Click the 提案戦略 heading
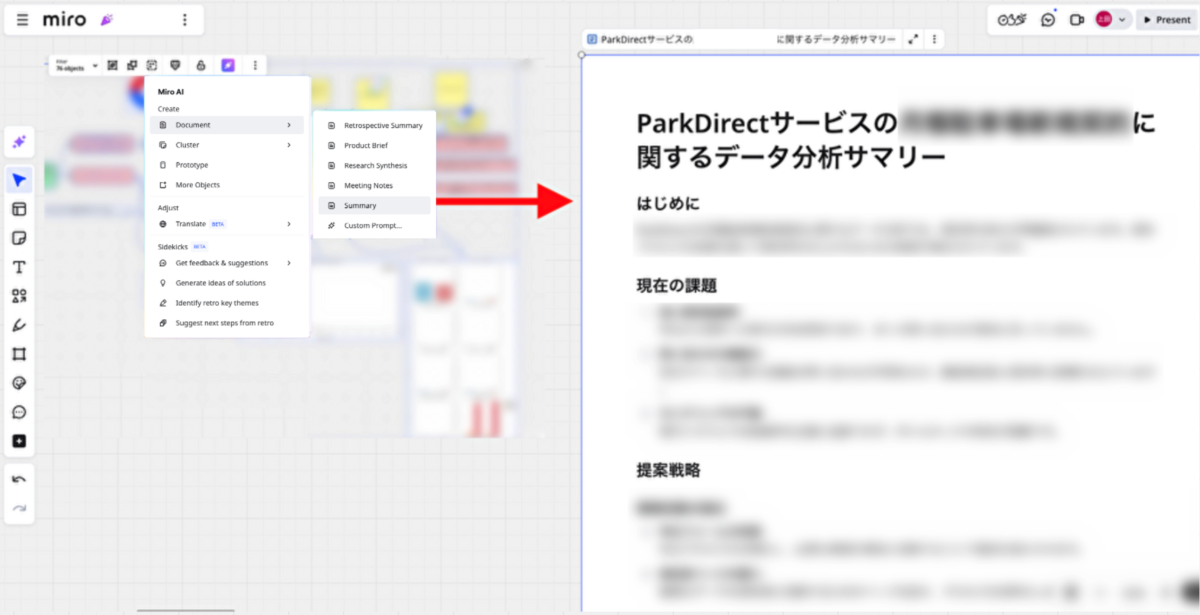1200x615 pixels. tap(669, 469)
